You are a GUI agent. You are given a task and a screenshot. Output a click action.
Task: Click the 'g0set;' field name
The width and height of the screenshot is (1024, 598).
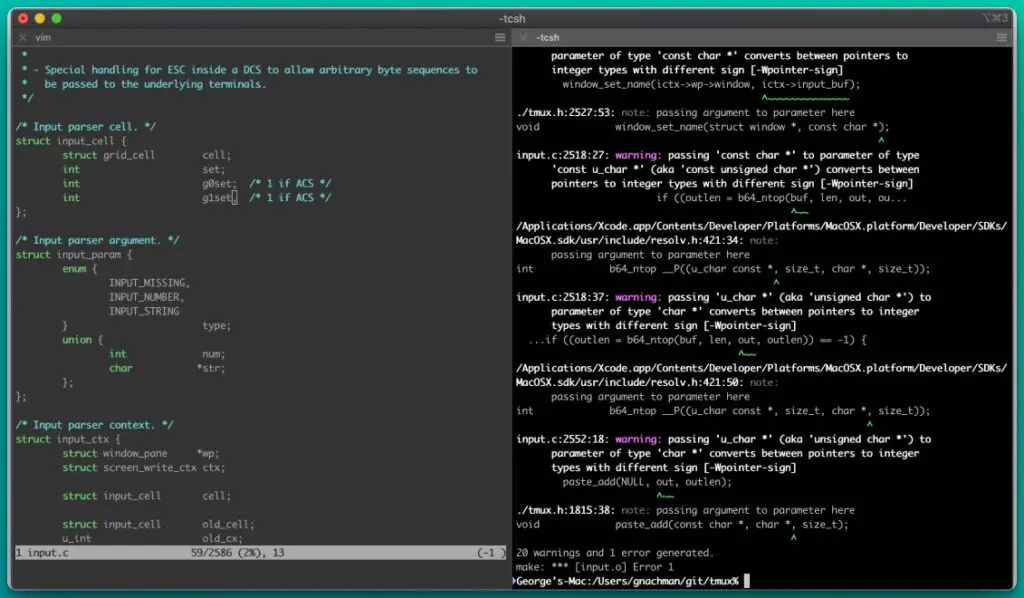click(x=219, y=183)
